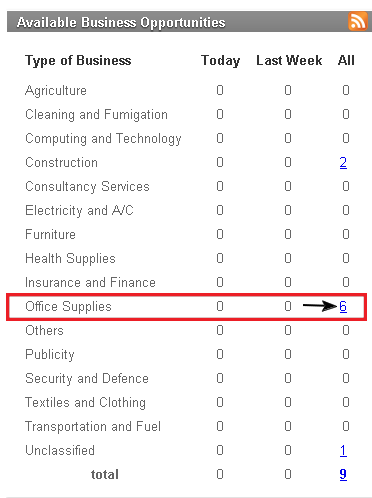The height and width of the screenshot is (498, 372).
Task: Open the 2 Construction opportunities link
Action: 343,162
